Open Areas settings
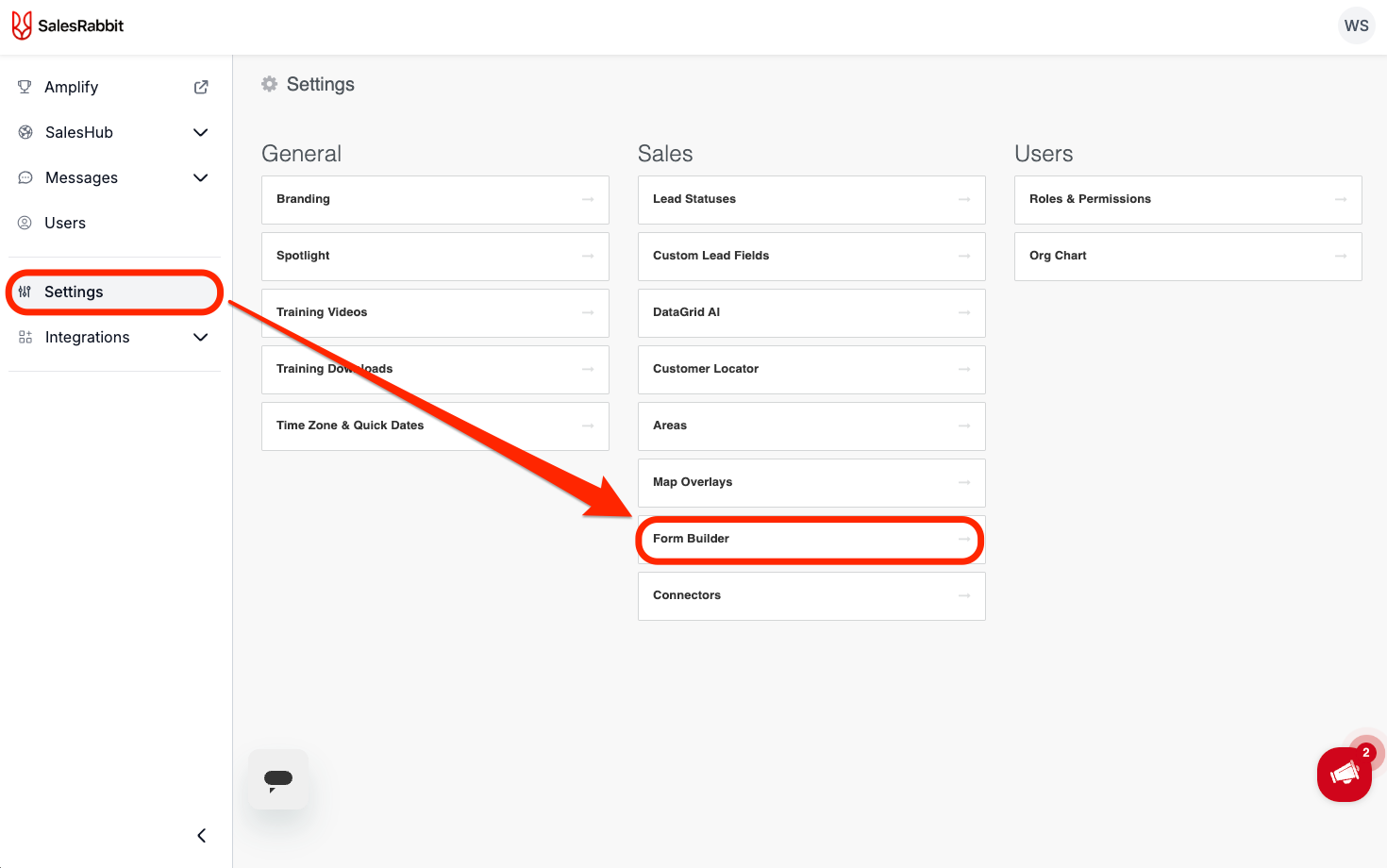Screen dimensions: 1387x868 click(x=811, y=426)
